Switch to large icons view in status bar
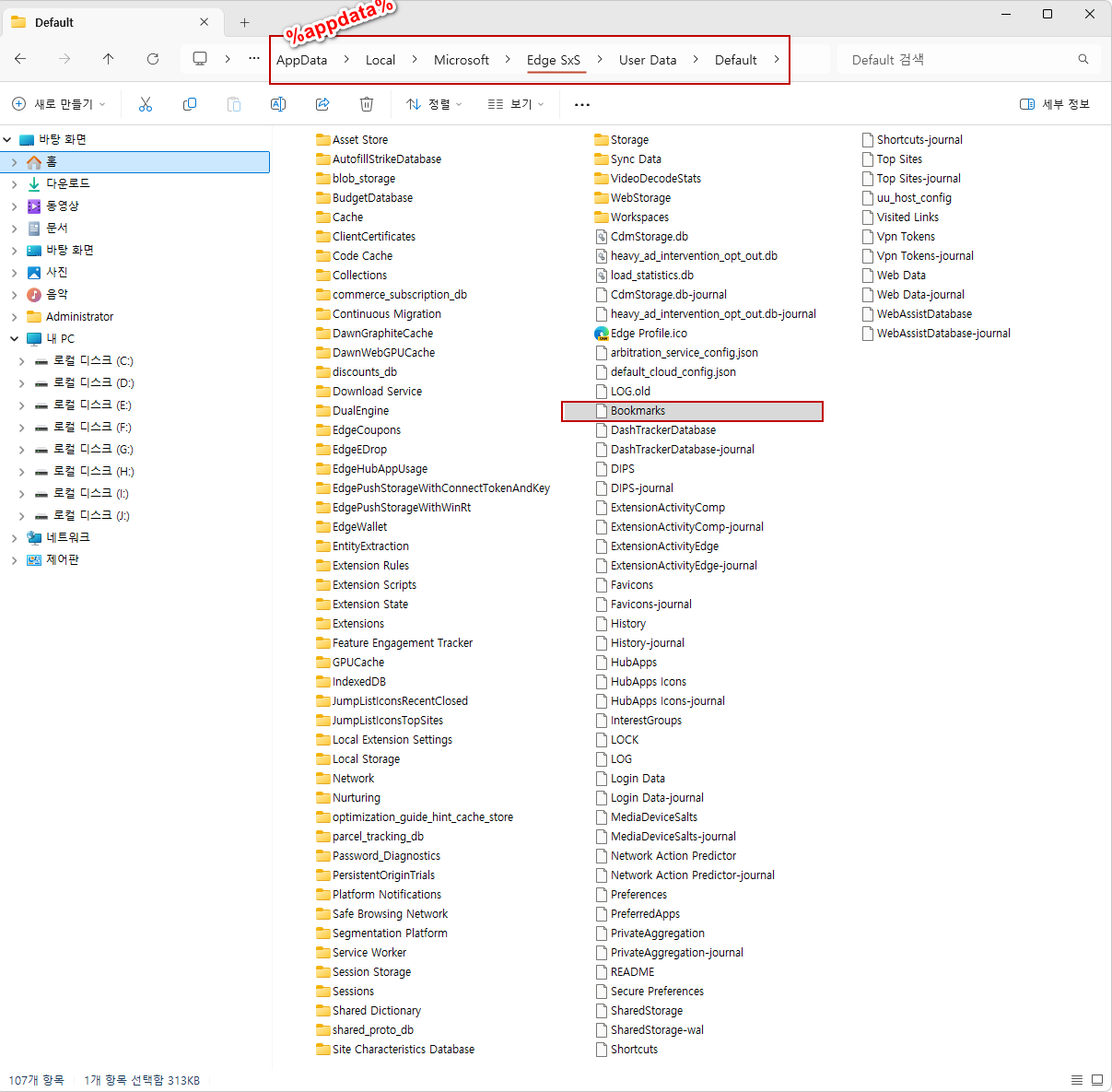 click(x=1097, y=1079)
